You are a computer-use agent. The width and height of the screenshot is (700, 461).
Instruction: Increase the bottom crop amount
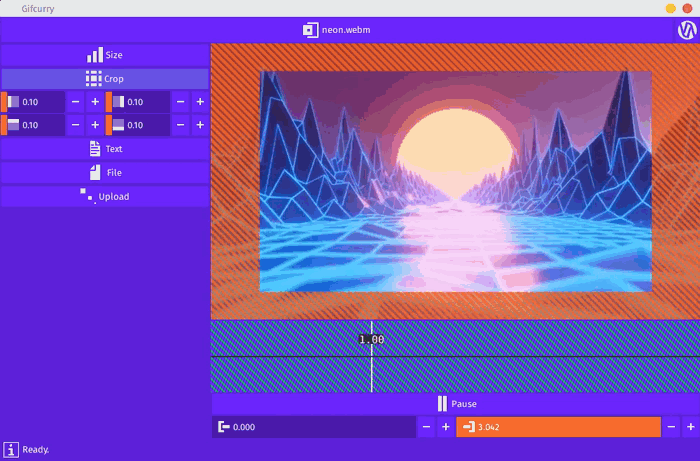coord(200,125)
